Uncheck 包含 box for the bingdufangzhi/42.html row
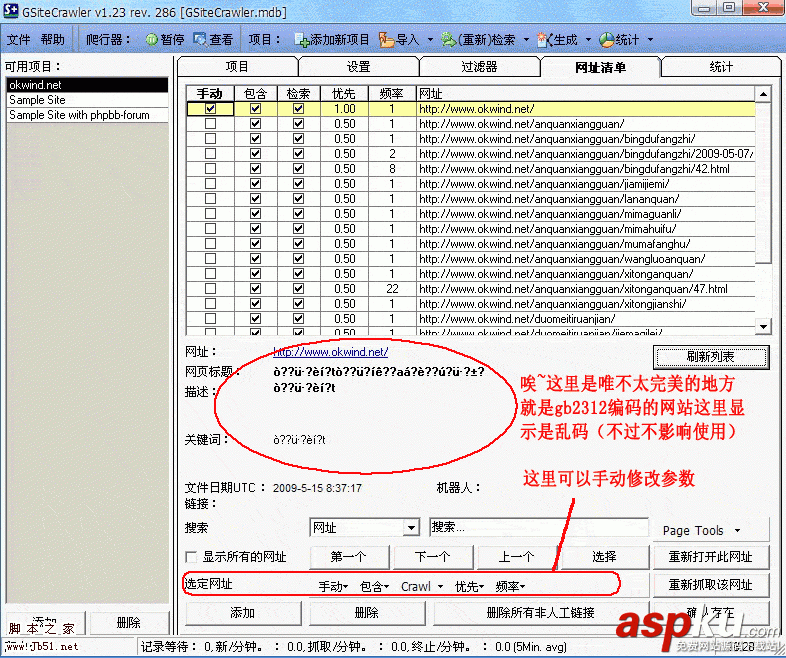 pos(255,169)
